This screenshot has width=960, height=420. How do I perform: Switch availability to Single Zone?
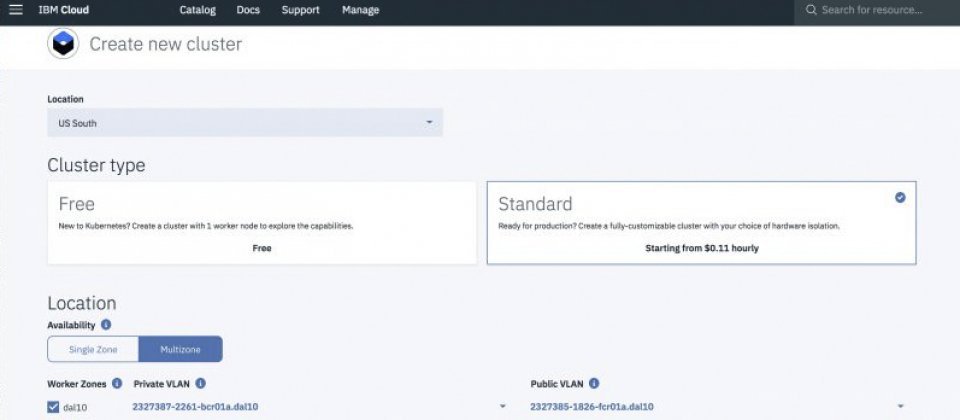click(93, 349)
